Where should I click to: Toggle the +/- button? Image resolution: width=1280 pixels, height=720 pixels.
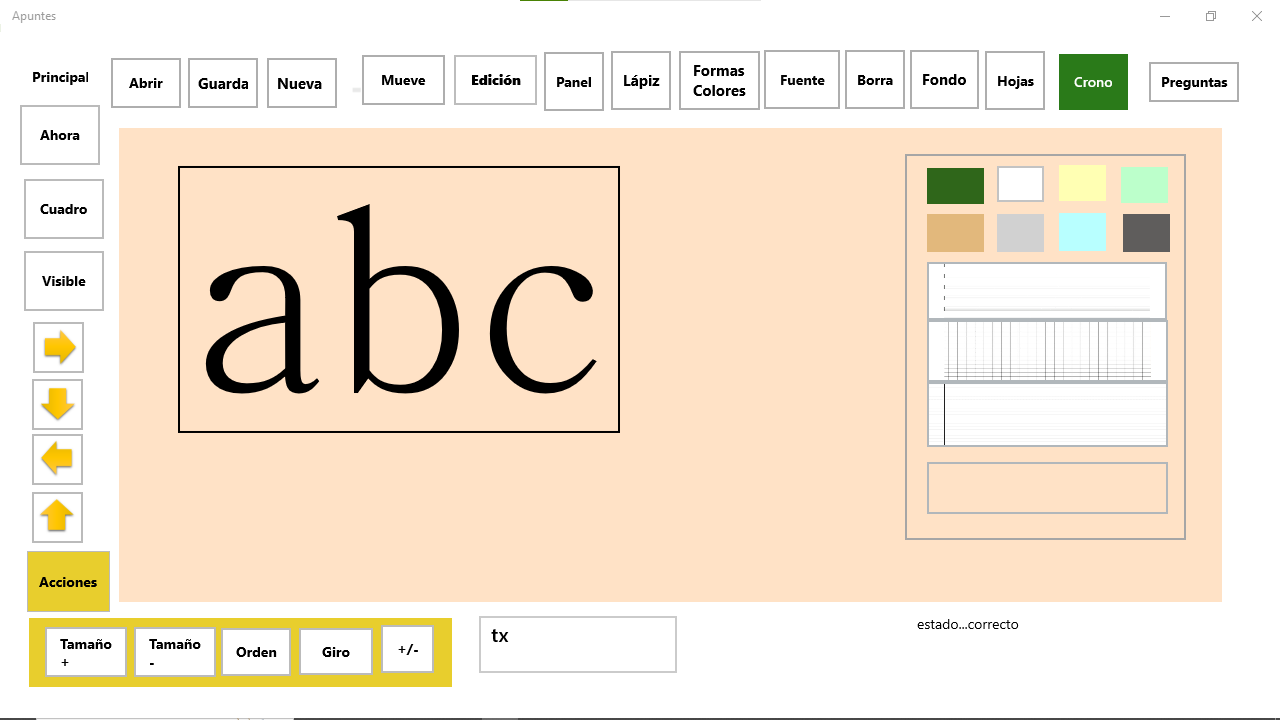coord(408,650)
